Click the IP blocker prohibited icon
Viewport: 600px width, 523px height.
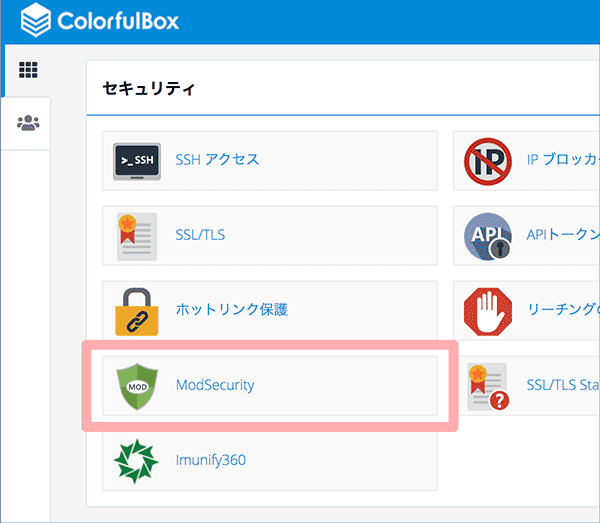[487, 160]
